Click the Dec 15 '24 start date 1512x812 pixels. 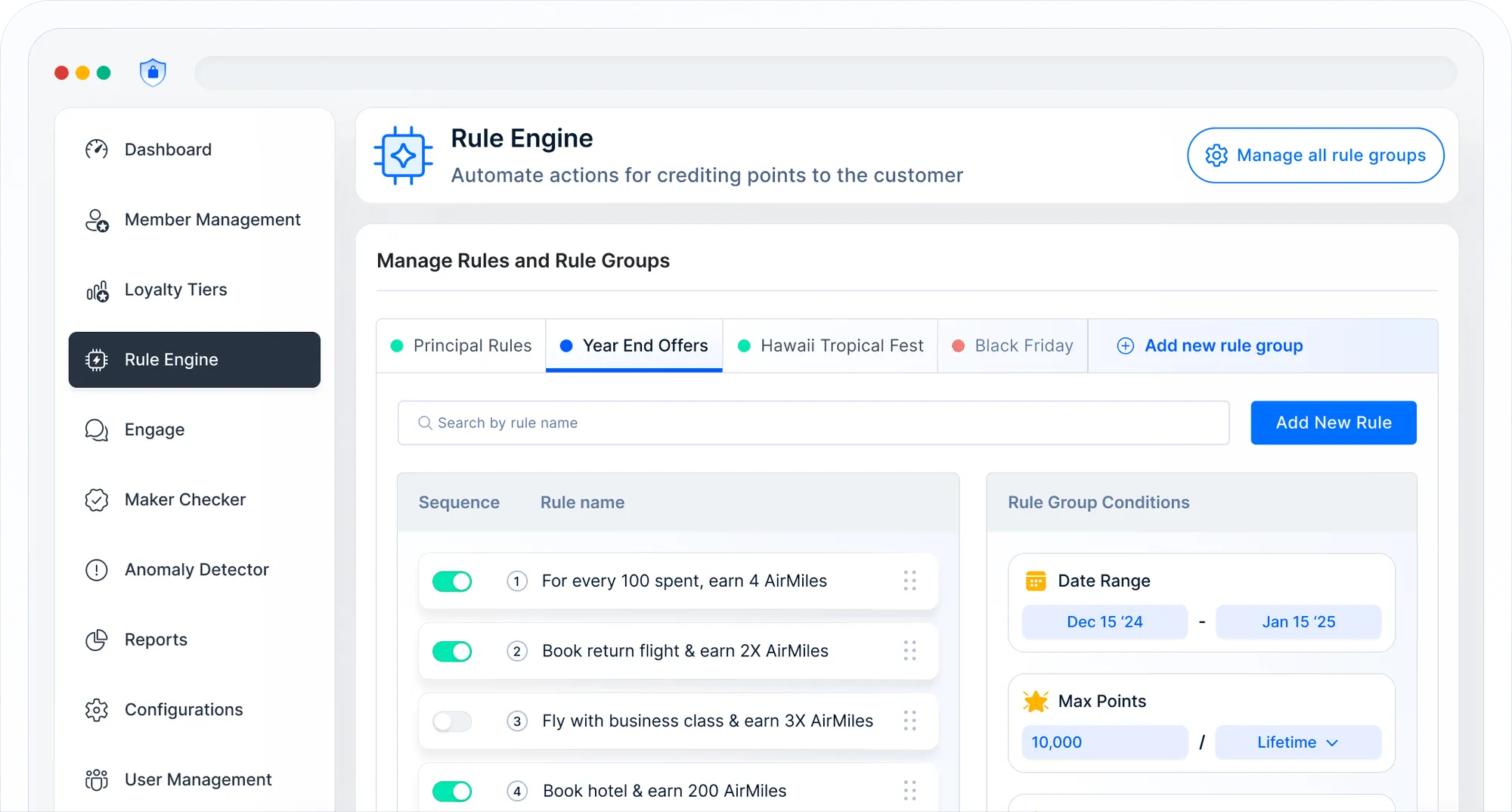(1105, 621)
